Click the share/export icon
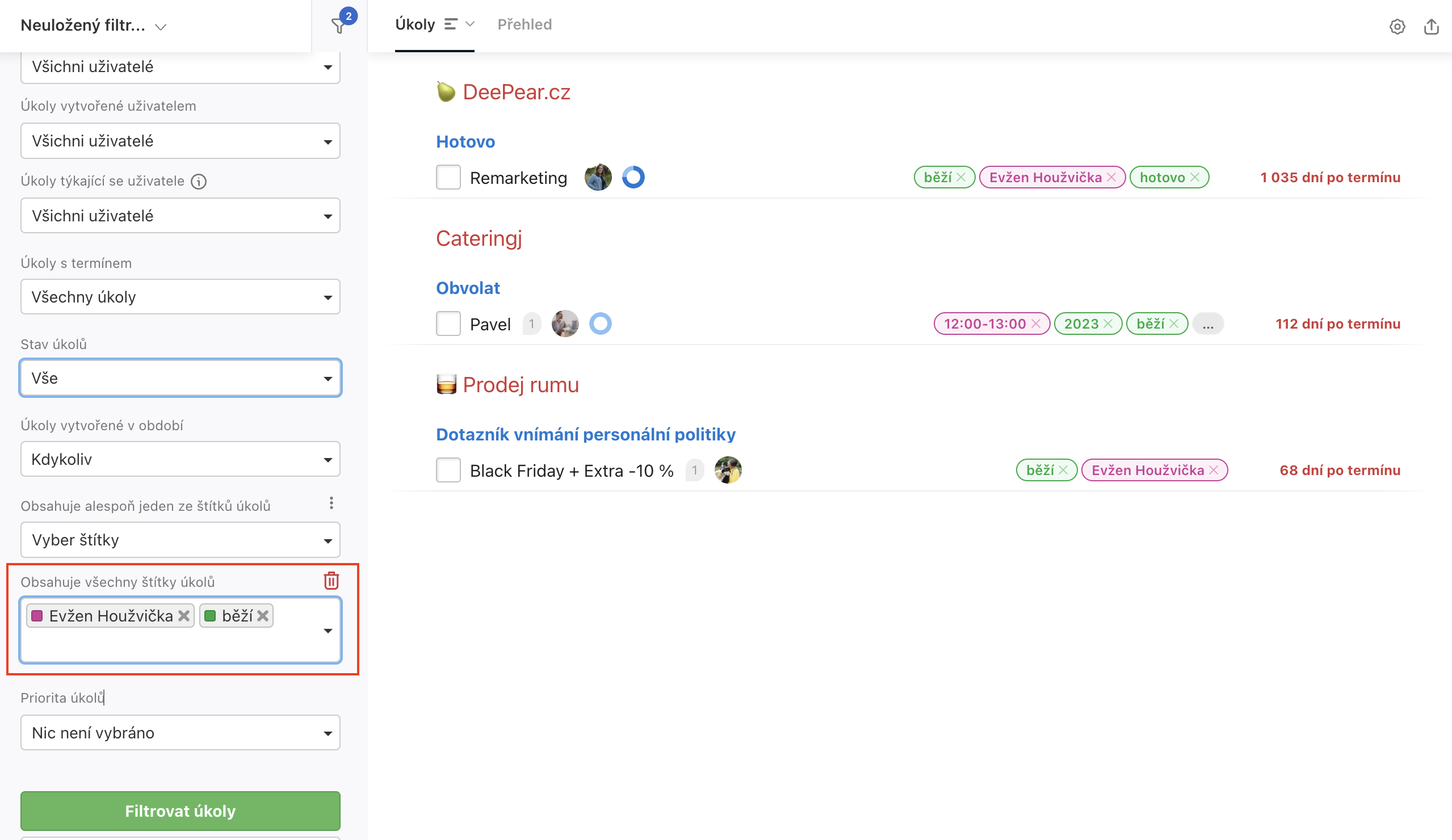Image resolution: width=1452 pixels, height=840 pixels. click(1431, 27)
